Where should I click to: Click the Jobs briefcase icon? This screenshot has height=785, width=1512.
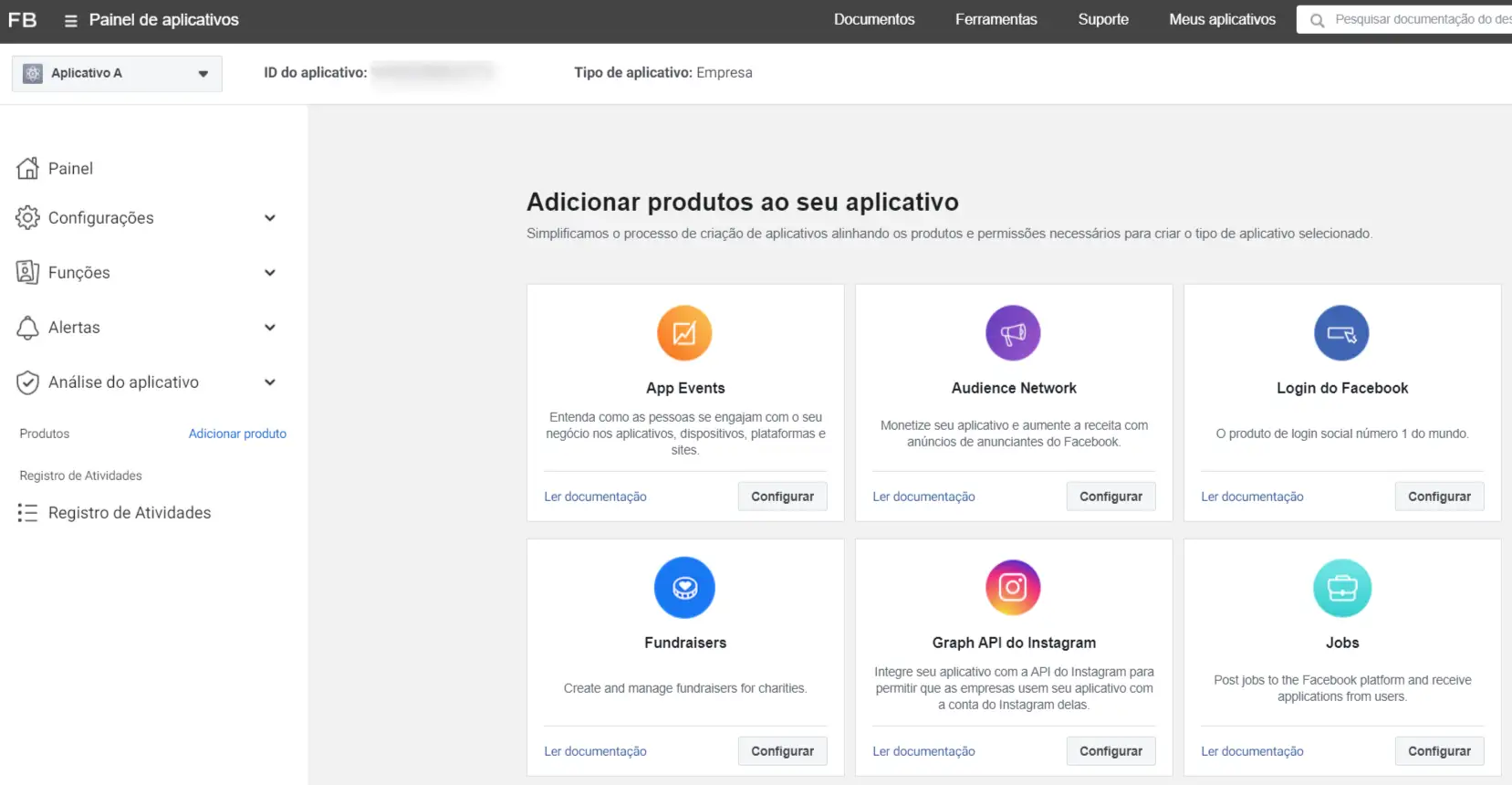pyautogui.click(x=1341, y=588)
